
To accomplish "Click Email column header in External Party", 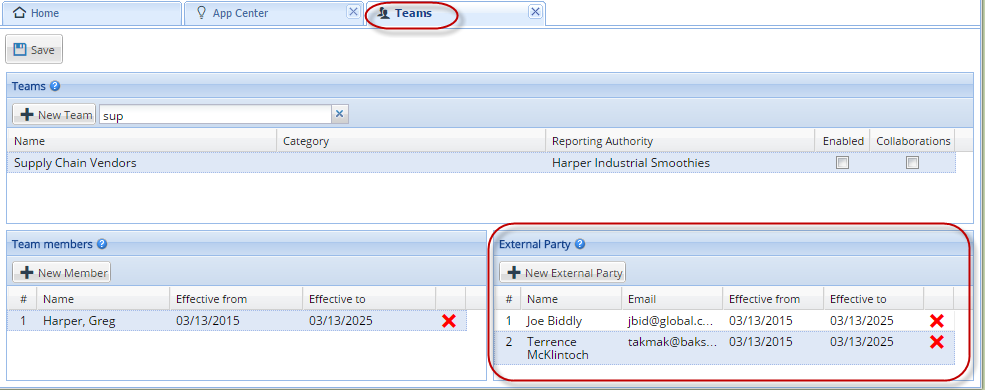I will pyautogui.click(x=672, y=299).
